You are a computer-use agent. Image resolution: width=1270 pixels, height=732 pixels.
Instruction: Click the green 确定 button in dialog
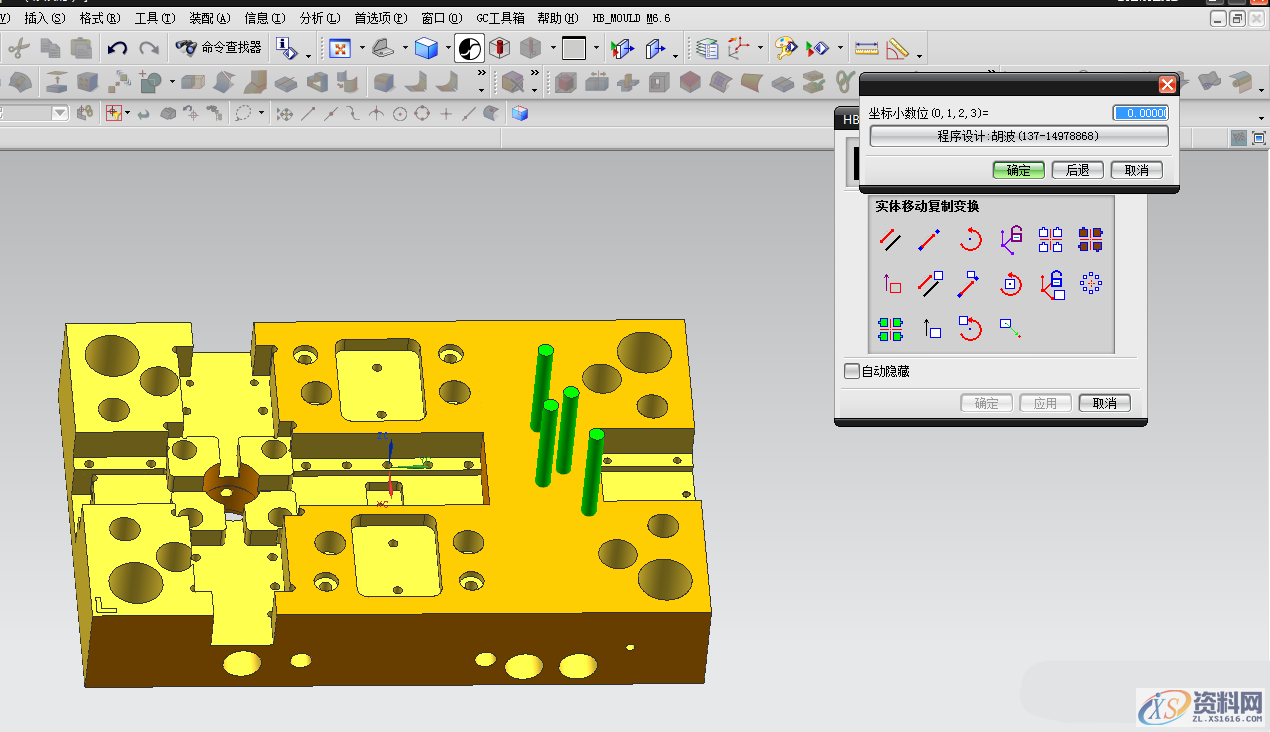[x=1018, y=170]
